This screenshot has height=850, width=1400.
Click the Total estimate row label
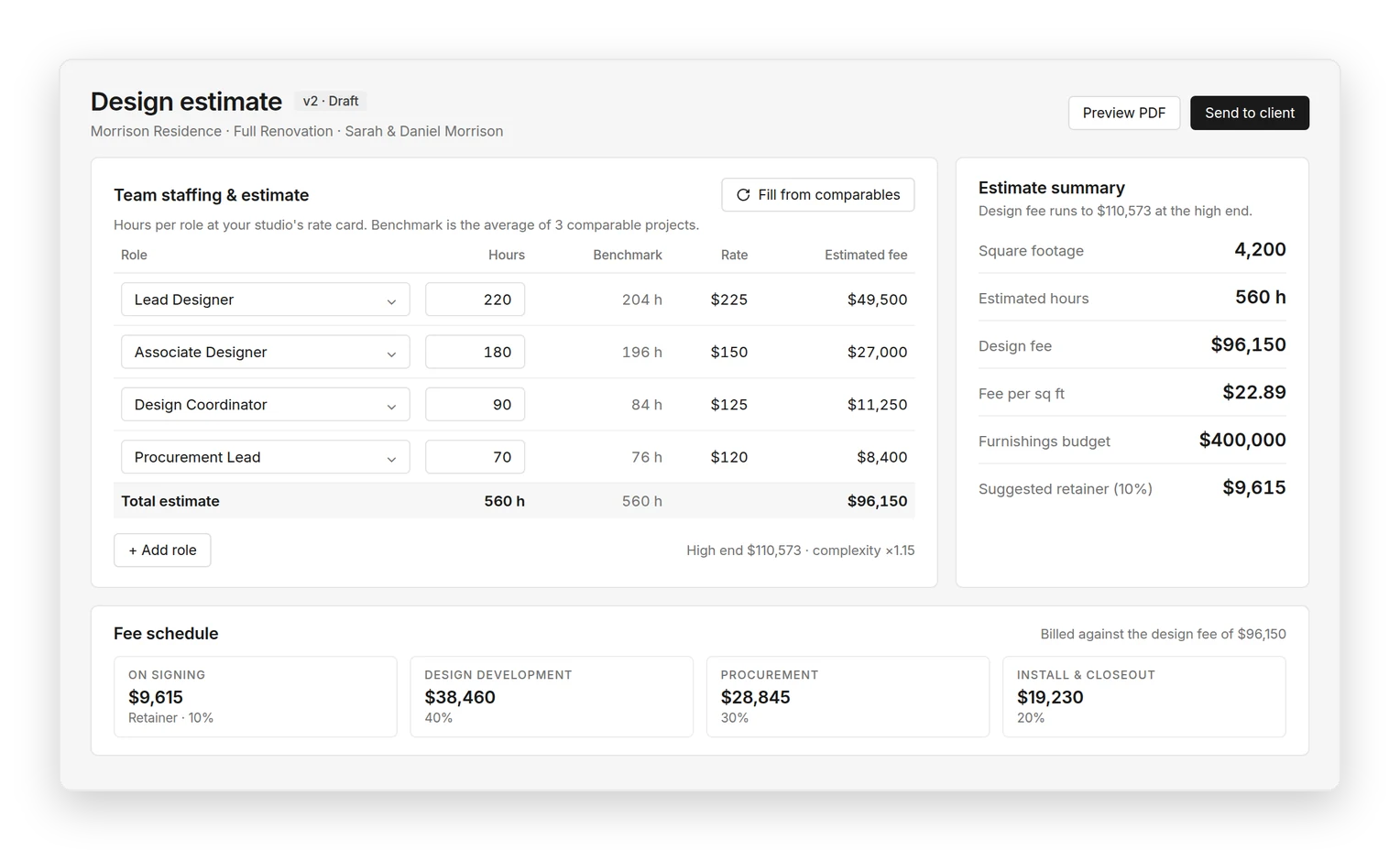(x=170, y=501)
